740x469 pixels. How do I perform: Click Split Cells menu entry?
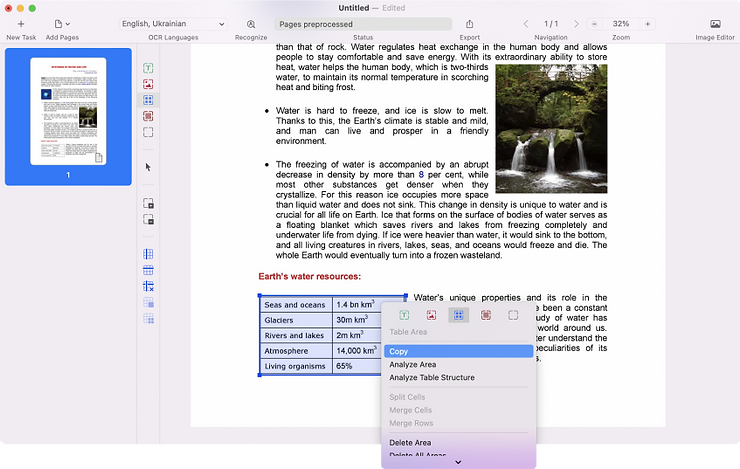pyautogui.click(x=458, y=397)
